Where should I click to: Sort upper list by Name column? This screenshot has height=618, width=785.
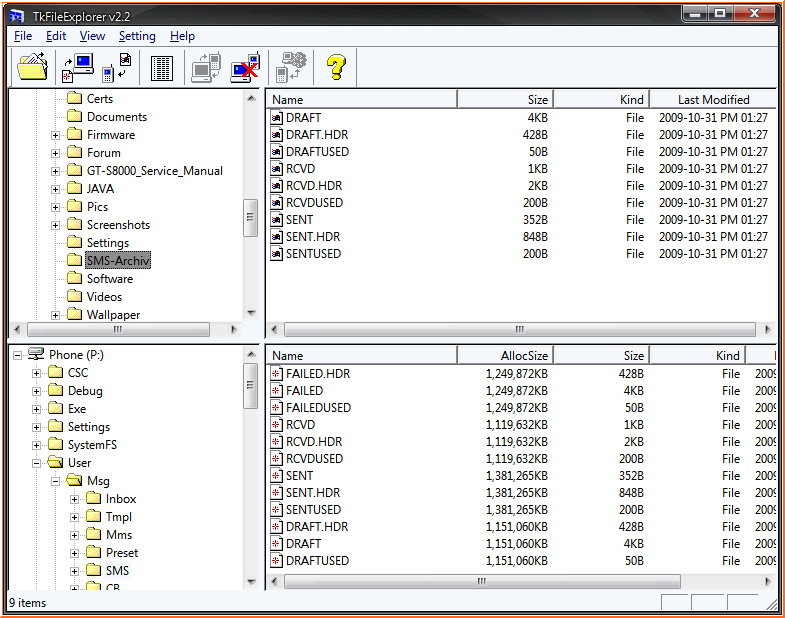tap(361, 100)
